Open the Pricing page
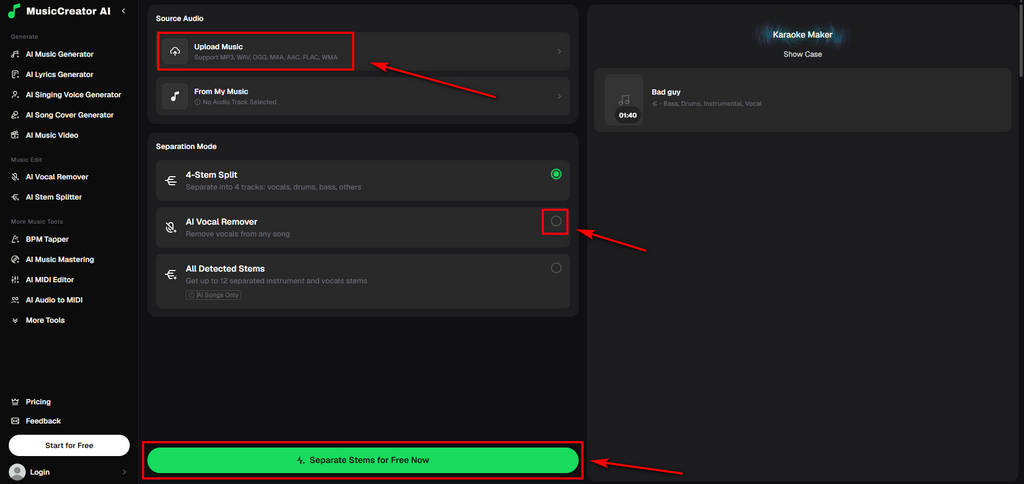Image resolution: width=1024 pixels, height=484 pixels. pyautogui.click(x=38, y=402)
